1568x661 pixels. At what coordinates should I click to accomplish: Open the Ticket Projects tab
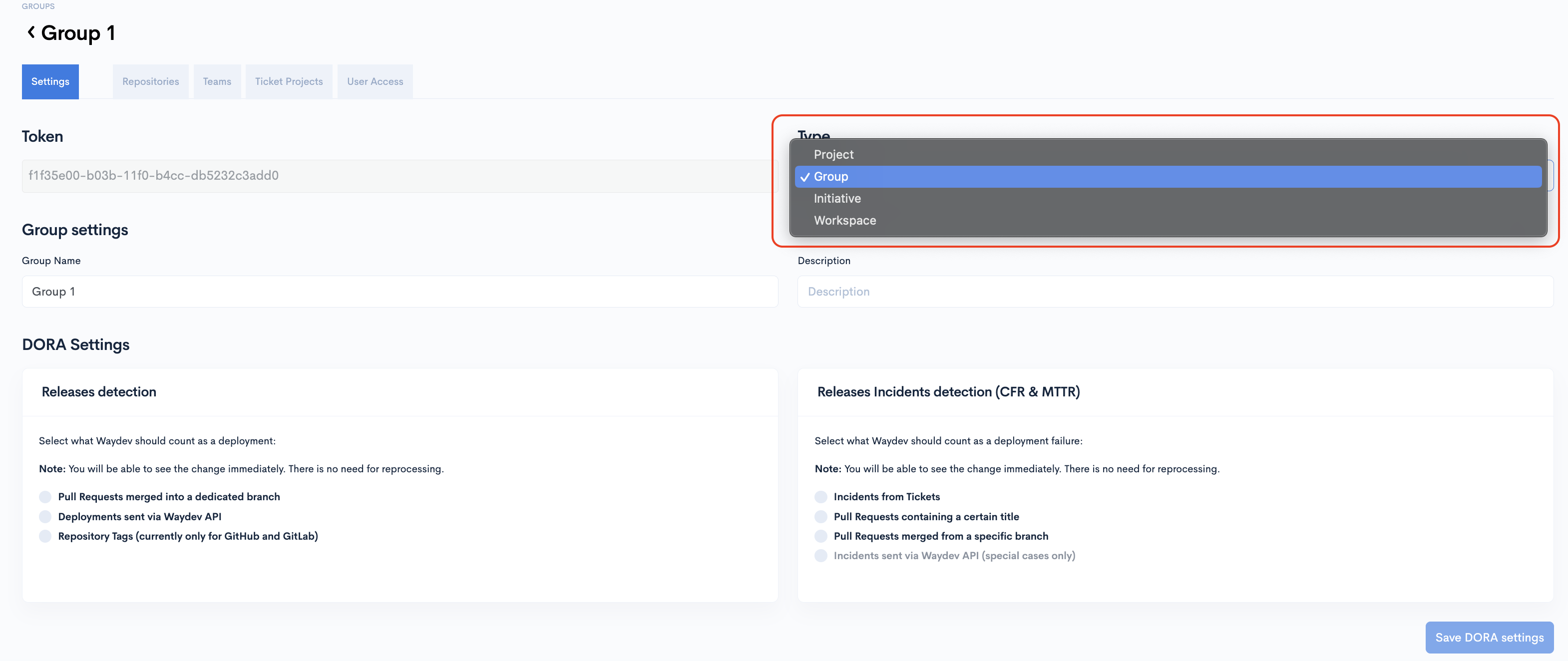coord(289,81)
